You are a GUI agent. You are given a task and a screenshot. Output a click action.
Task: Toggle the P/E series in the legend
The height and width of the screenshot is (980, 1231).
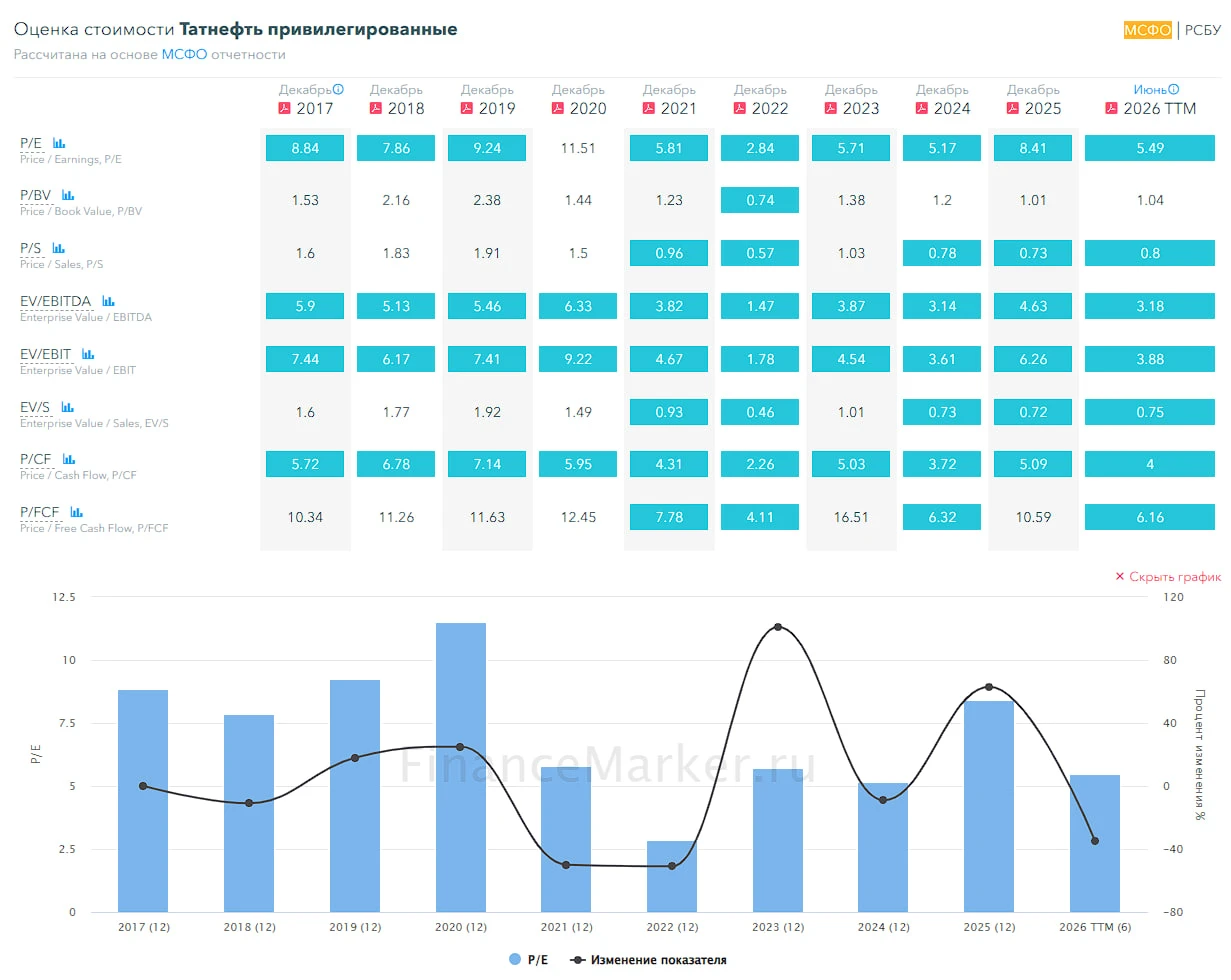[528, 960]
